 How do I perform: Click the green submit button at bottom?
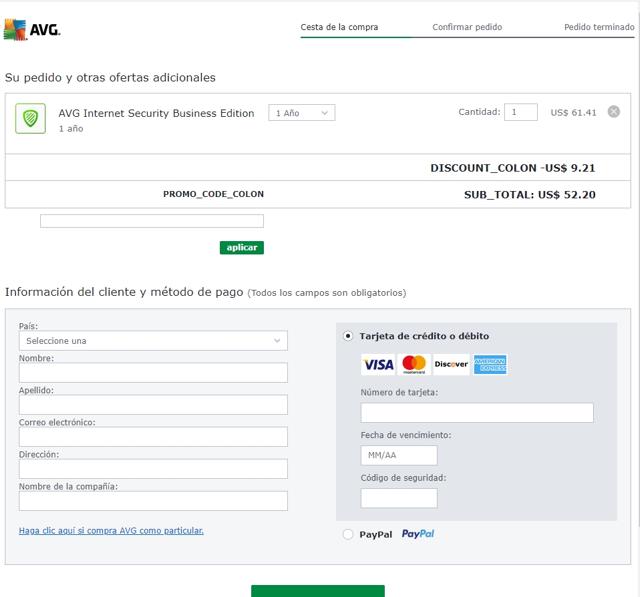point(318,591)
